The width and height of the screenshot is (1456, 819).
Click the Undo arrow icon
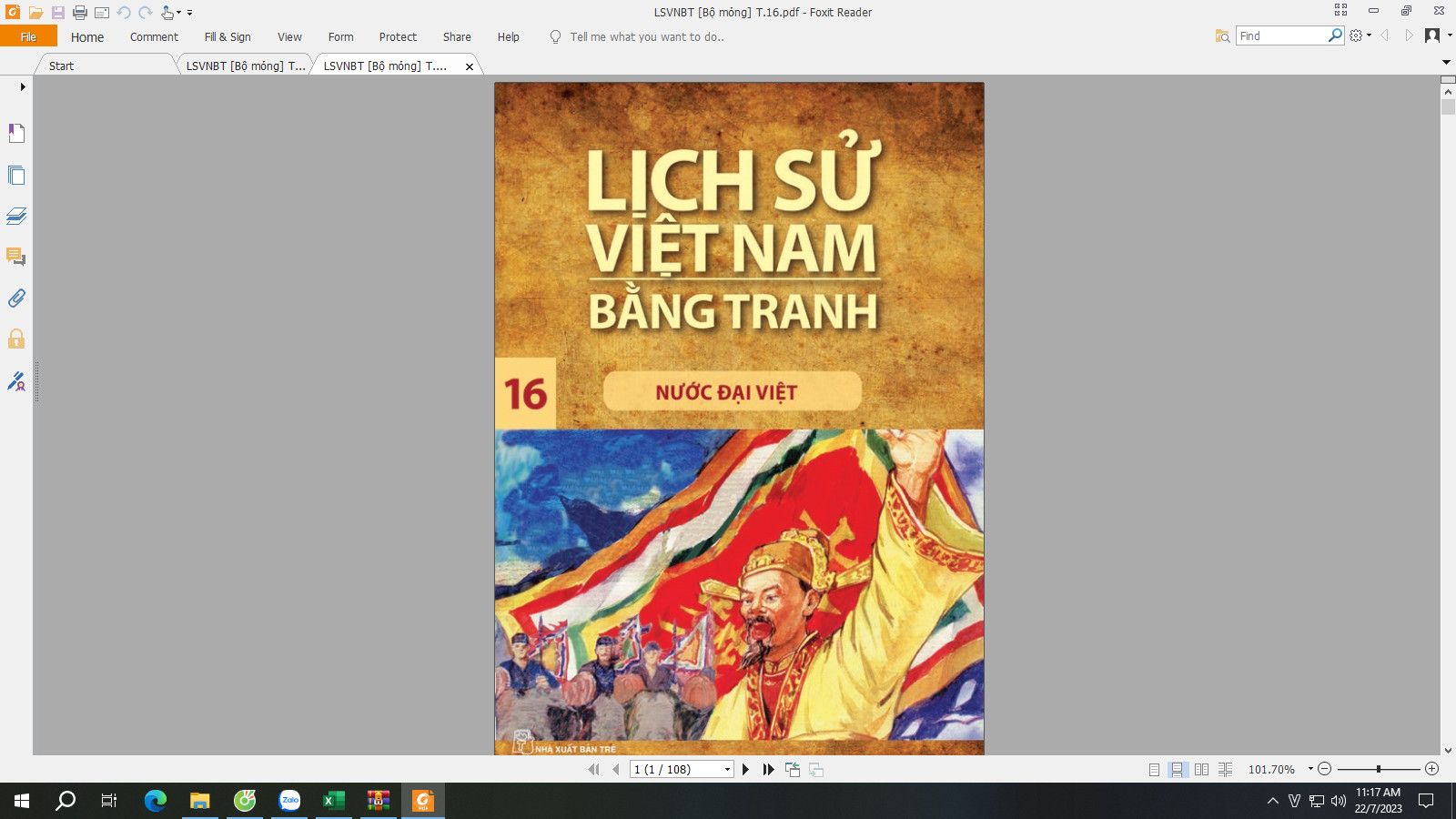tap(124, 13)
